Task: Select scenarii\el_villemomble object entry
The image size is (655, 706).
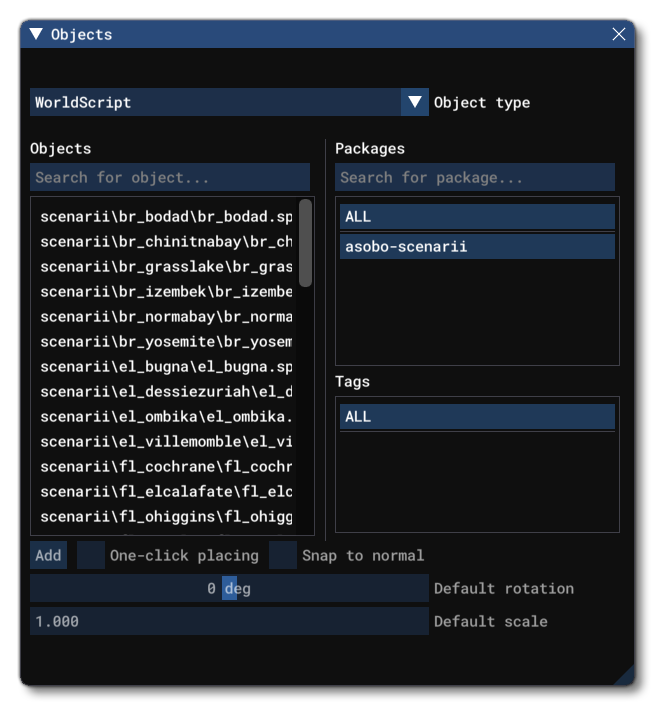Action: point(166,442)
